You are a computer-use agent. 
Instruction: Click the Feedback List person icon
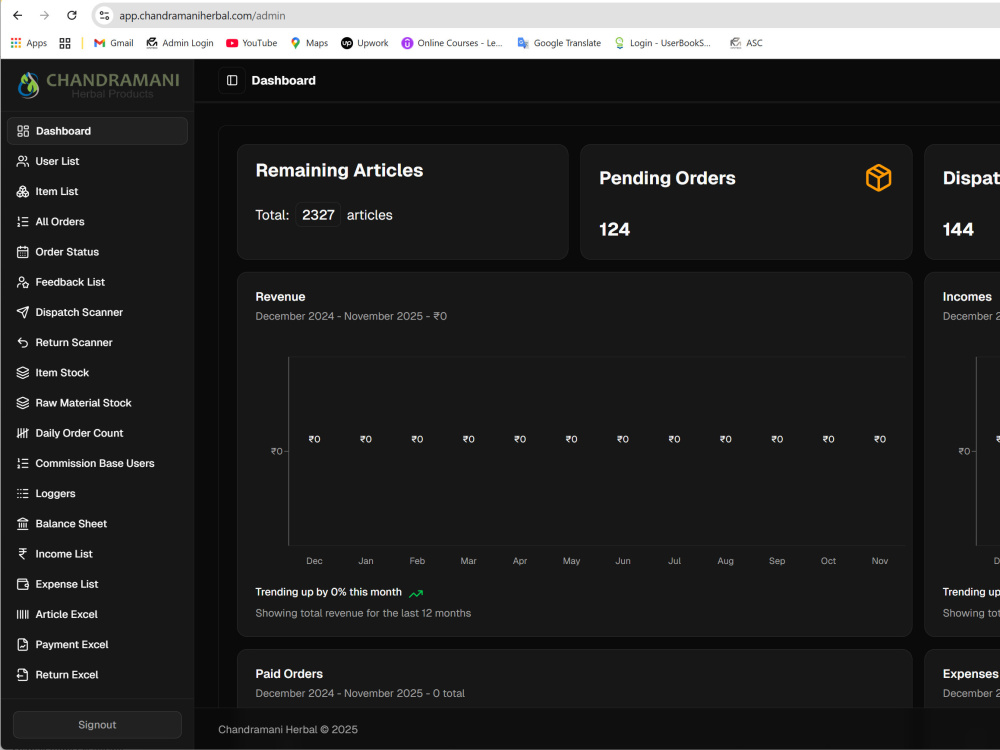pos(23,282)
